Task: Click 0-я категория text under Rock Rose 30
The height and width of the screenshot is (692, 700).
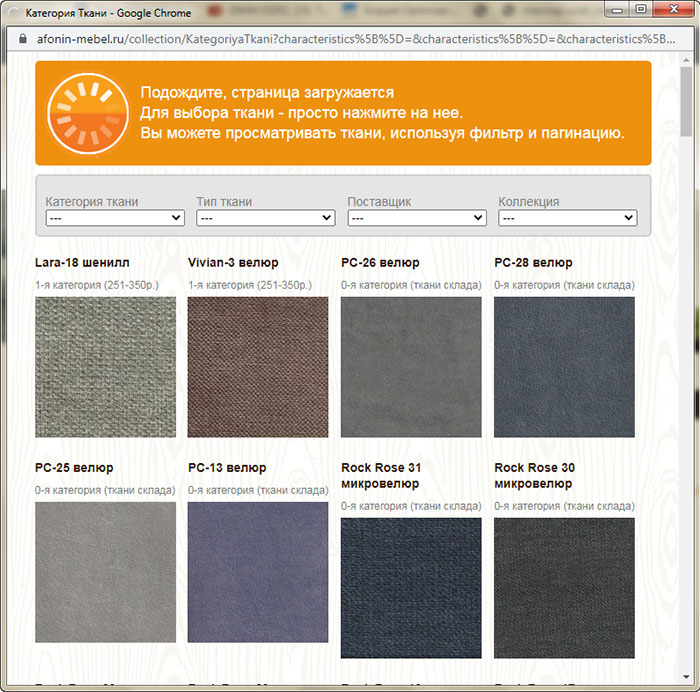Action: pos(564,506)
